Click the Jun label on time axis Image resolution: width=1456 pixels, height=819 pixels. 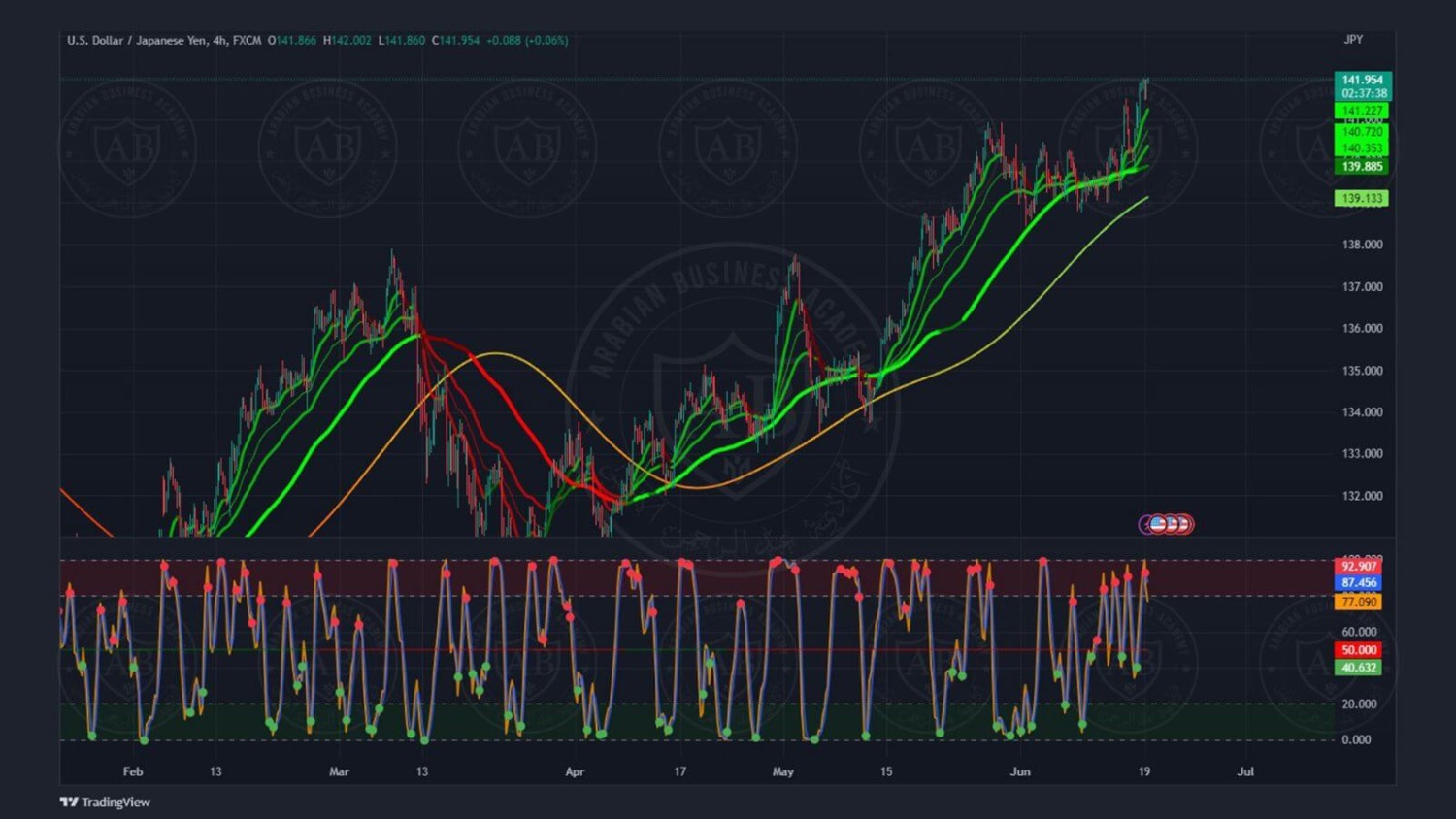pos(1019,771)
